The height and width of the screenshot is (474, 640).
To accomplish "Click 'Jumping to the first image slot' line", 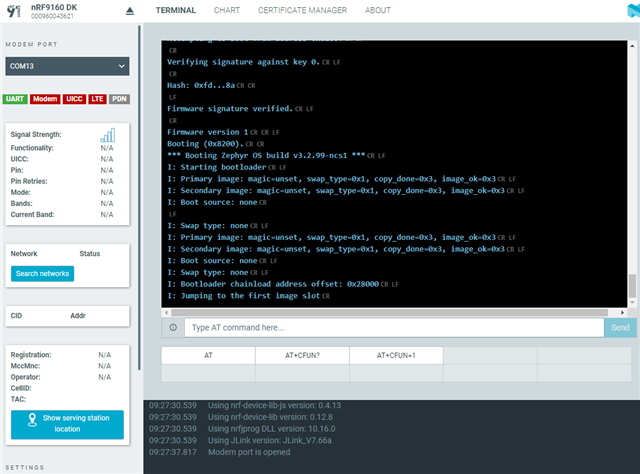I will pos(244,296).
